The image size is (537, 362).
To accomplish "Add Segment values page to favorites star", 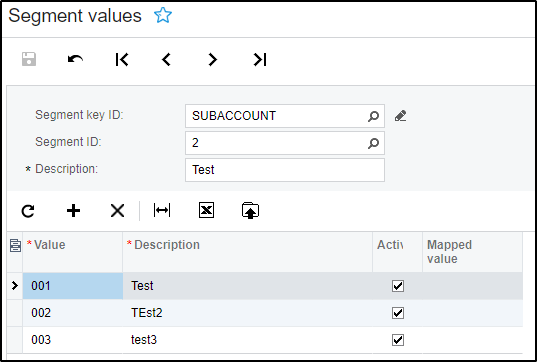I will coord(163,15).
